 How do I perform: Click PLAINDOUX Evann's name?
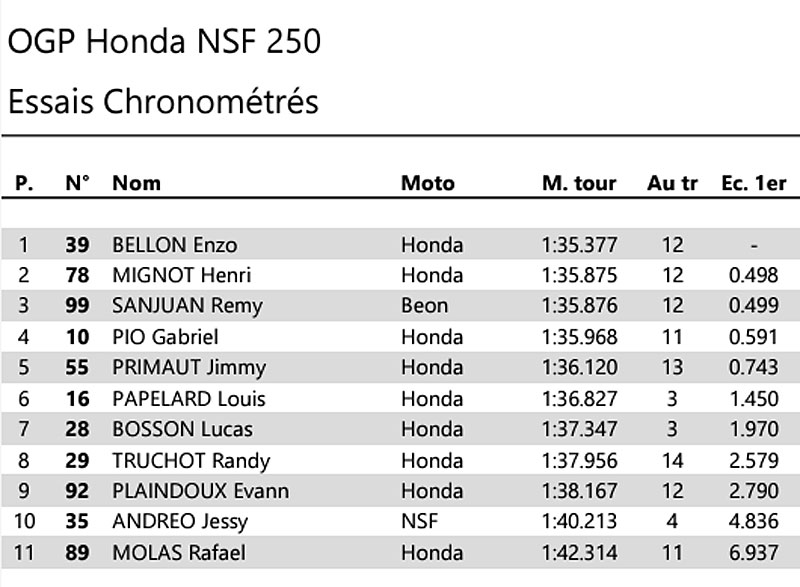(x=200, y=491)
